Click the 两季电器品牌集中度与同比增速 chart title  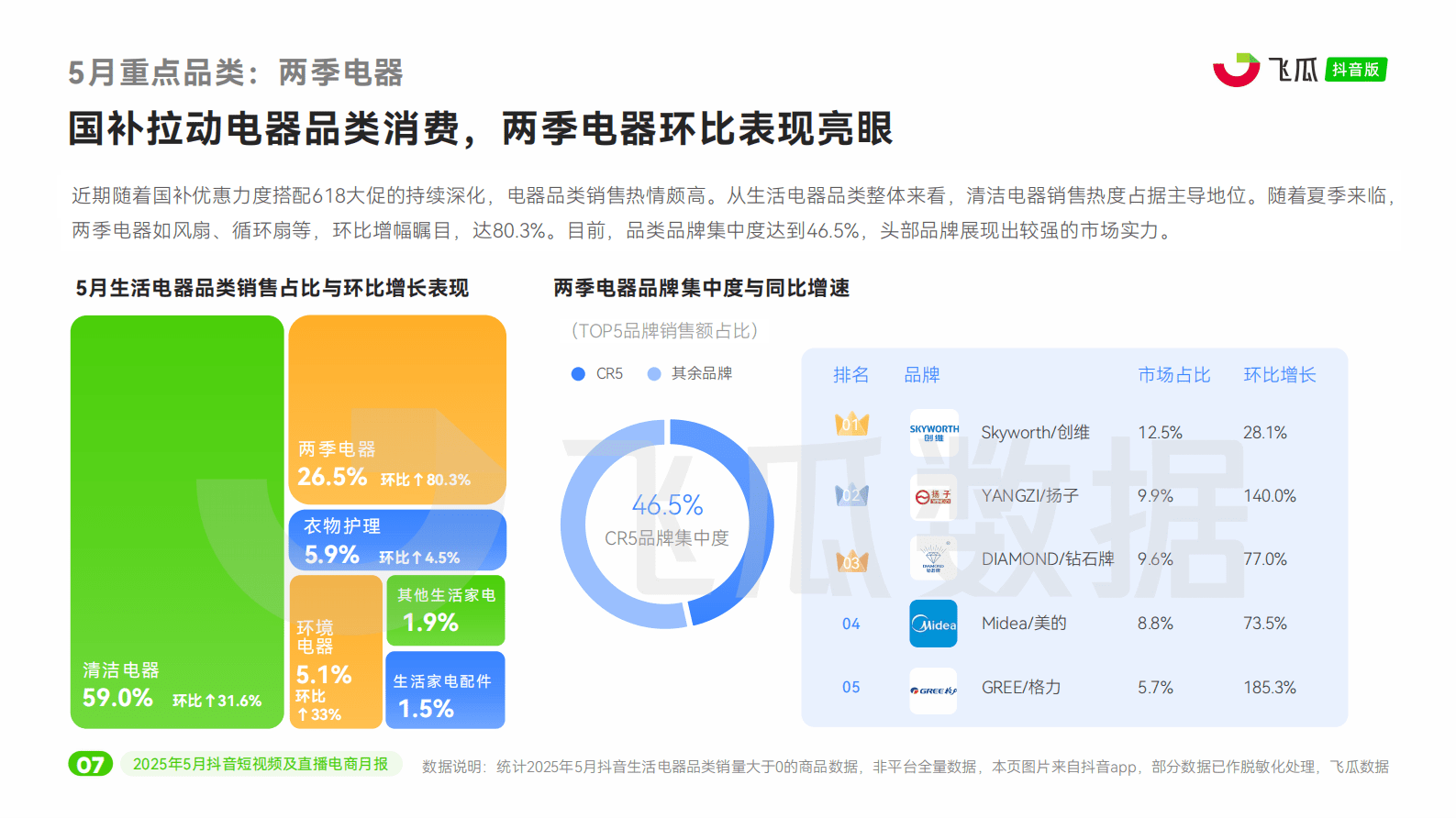(x=702, y=288)
